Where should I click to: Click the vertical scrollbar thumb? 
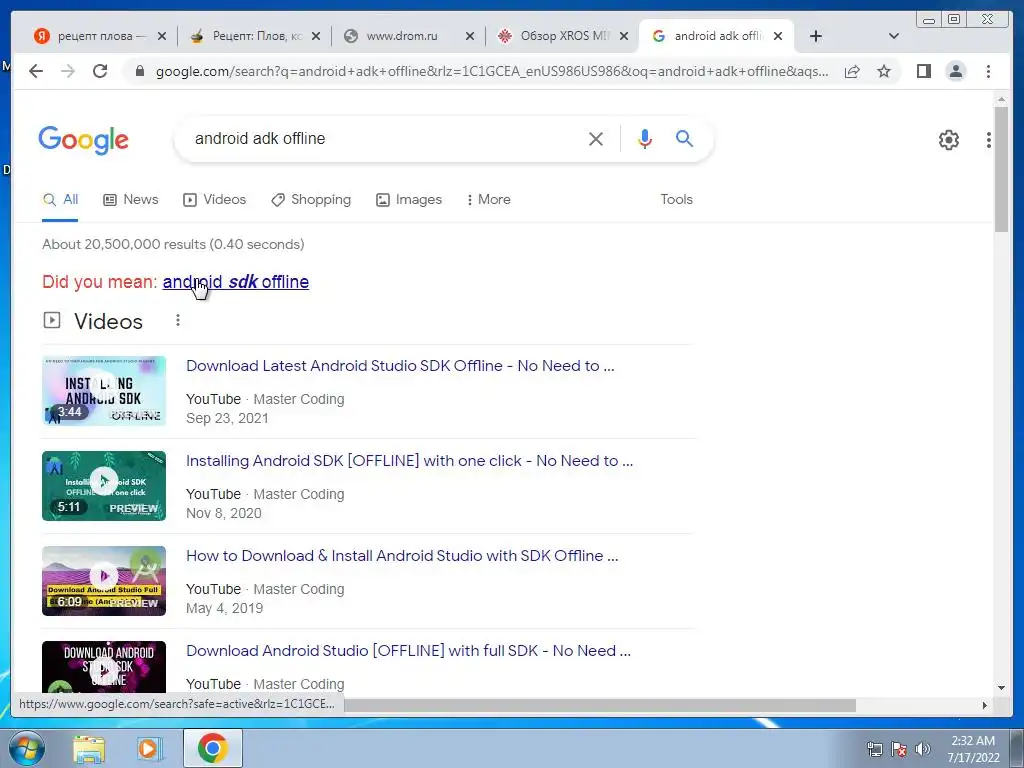pos(1001,168)
